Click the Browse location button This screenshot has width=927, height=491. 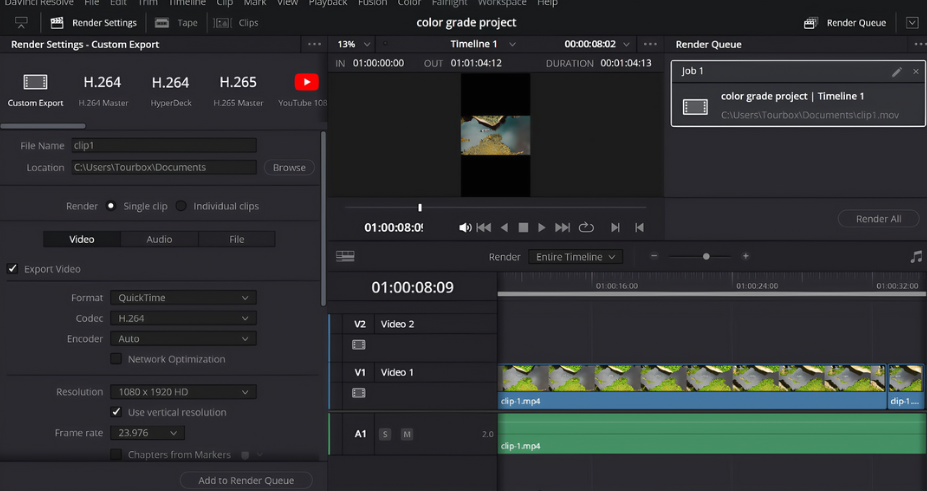pos(289,168)
